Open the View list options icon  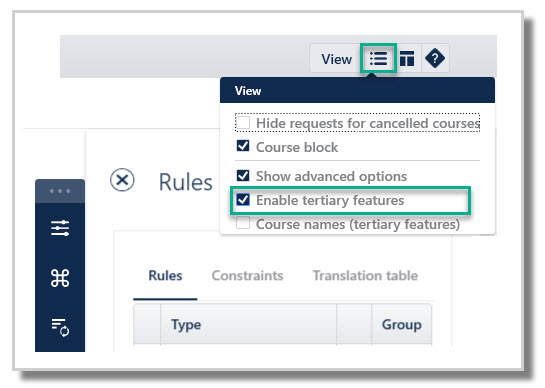(378, 58)
